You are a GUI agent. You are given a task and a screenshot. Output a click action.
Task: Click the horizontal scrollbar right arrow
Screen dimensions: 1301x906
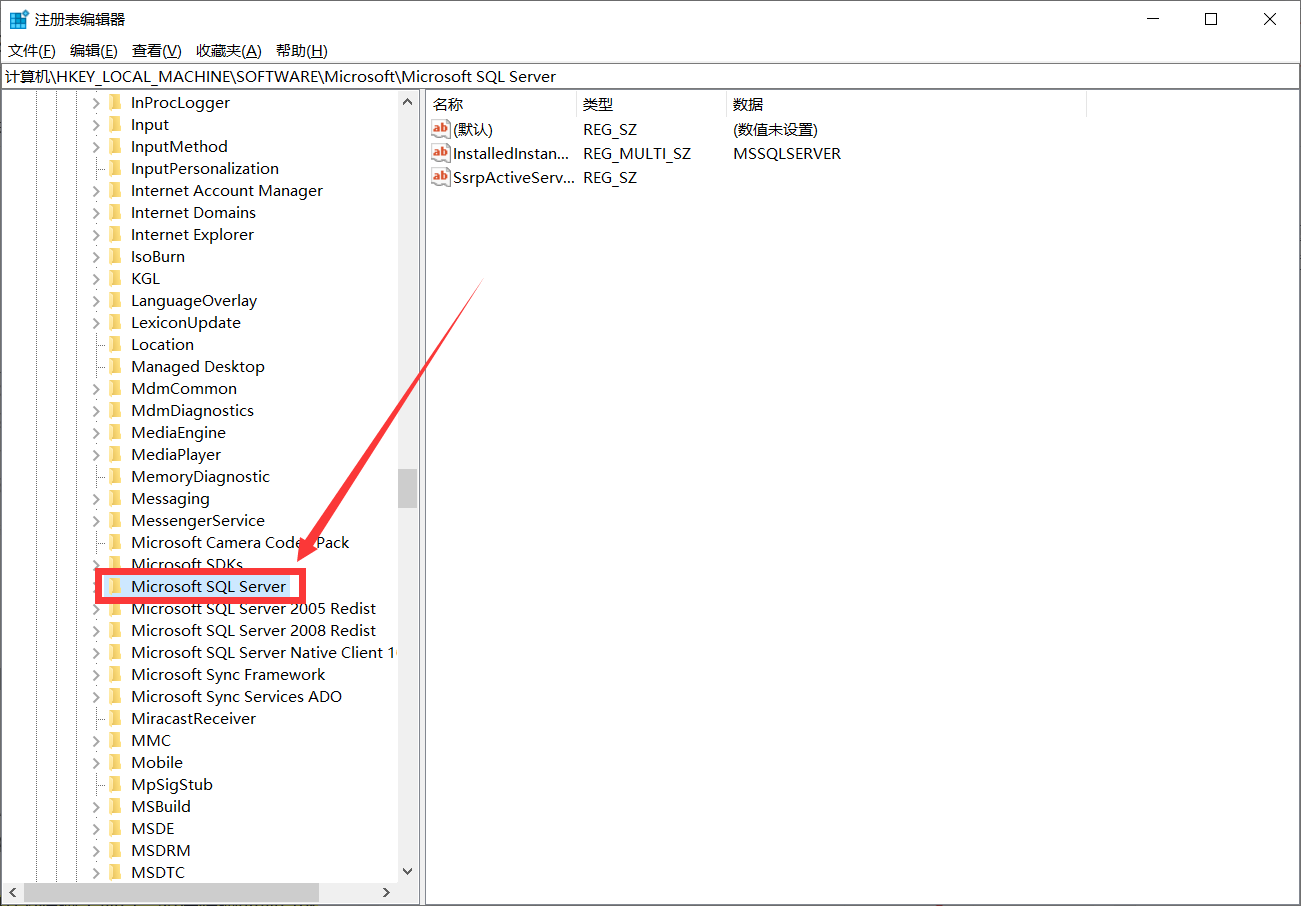tap(388, 892)
